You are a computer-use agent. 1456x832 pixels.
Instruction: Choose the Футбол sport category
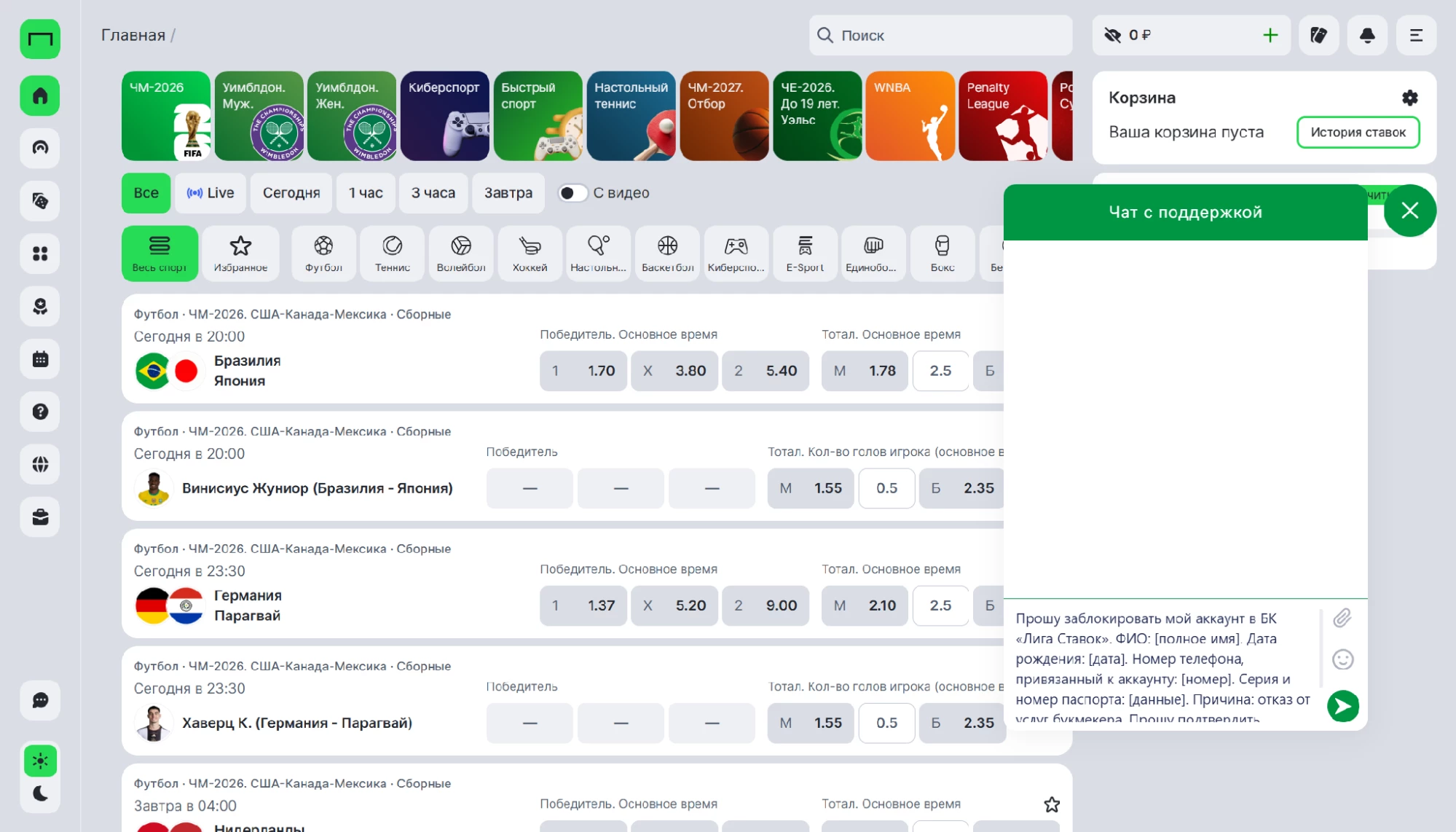pos(323,254)
